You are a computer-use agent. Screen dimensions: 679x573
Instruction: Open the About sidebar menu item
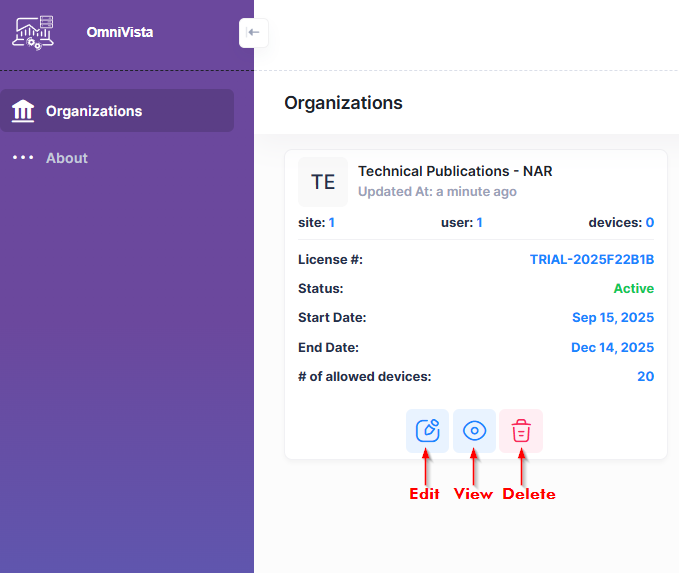click(x=66, y=158)
